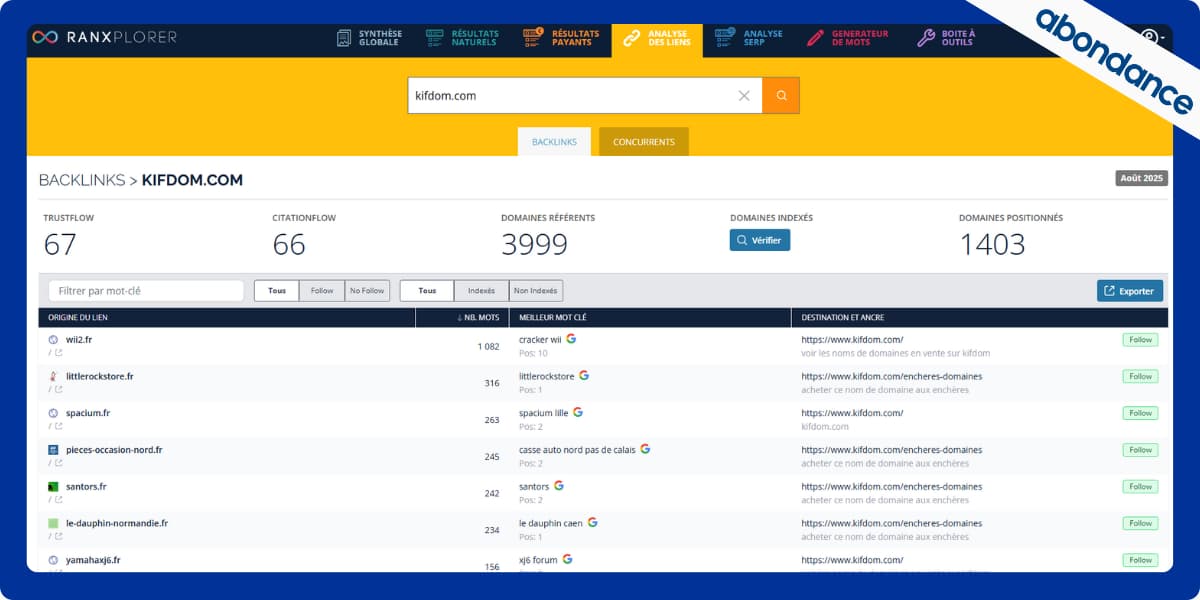The image size is (1200, 600).
Task: Open the Synthèse Globale section
Action: point(369,38)
